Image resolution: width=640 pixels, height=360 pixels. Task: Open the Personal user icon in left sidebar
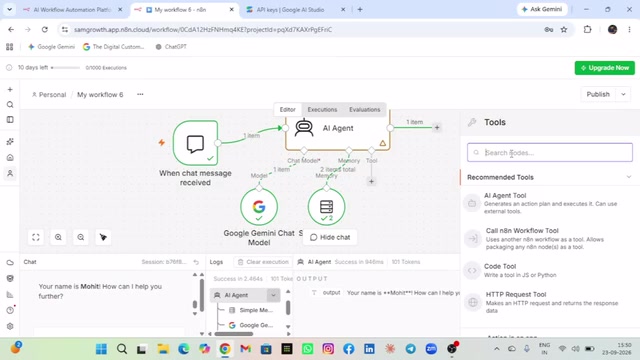pos(10,173)
